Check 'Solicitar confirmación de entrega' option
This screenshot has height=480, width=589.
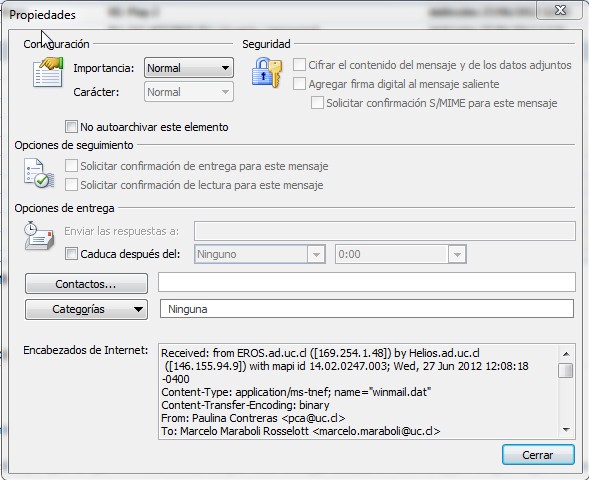tap(71, 166)
